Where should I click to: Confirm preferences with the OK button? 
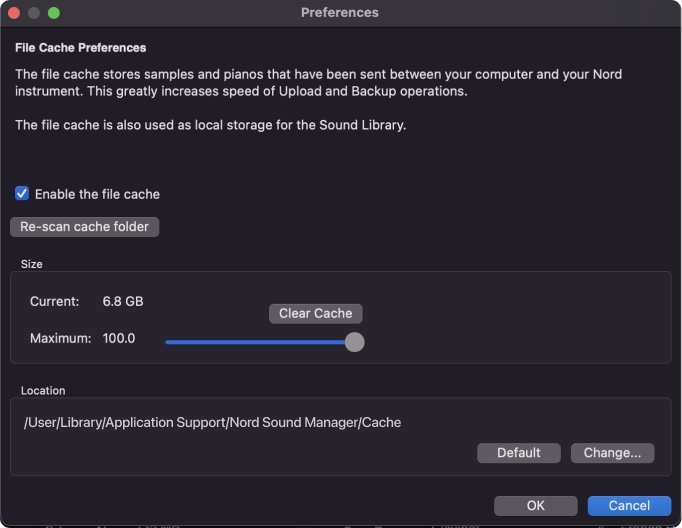[535, 505]
